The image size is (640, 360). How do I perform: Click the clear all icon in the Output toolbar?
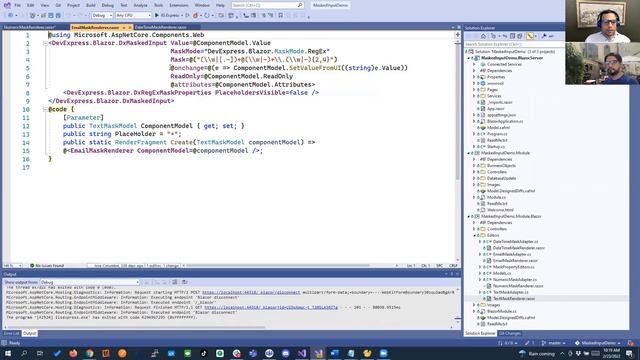[175, 282]
